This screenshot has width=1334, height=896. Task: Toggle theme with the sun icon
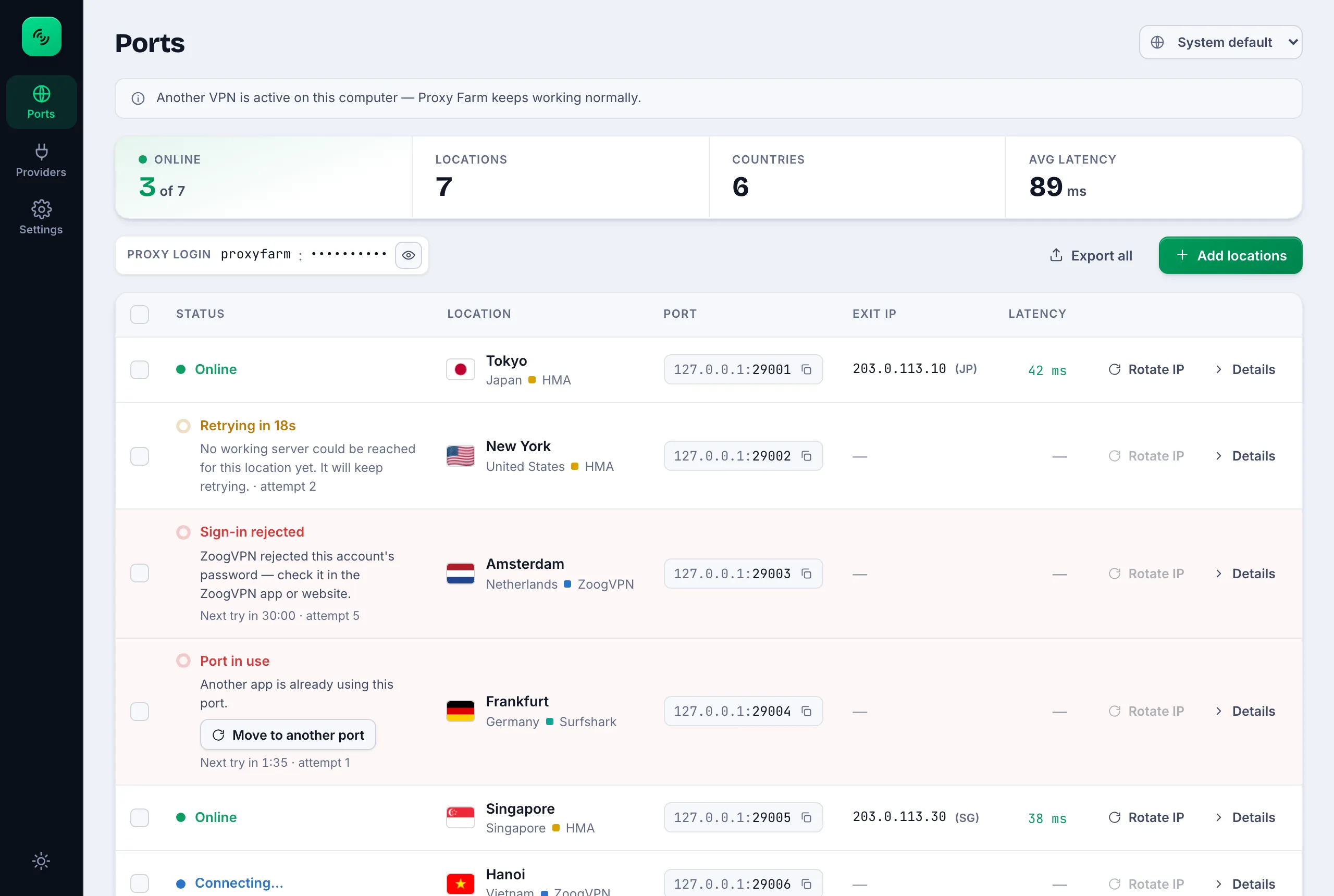coord(41,861)
